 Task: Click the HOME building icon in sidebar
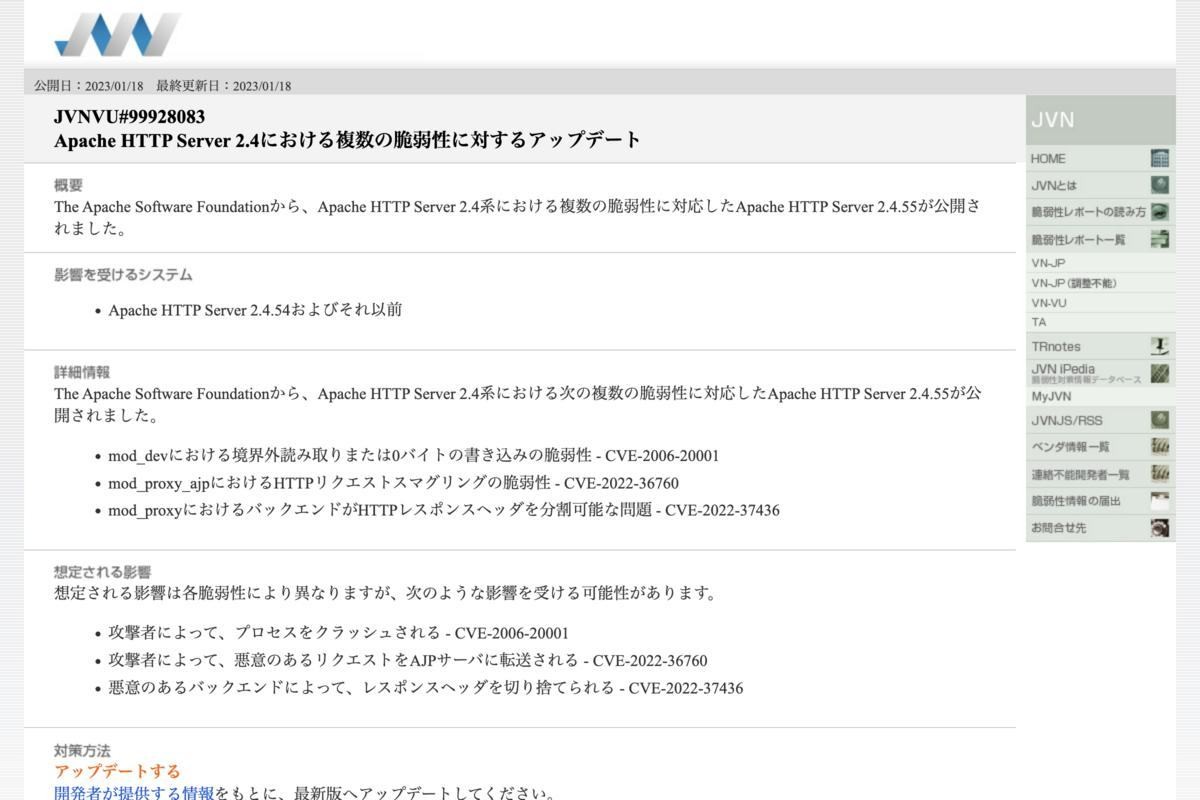pos(1159,158)
